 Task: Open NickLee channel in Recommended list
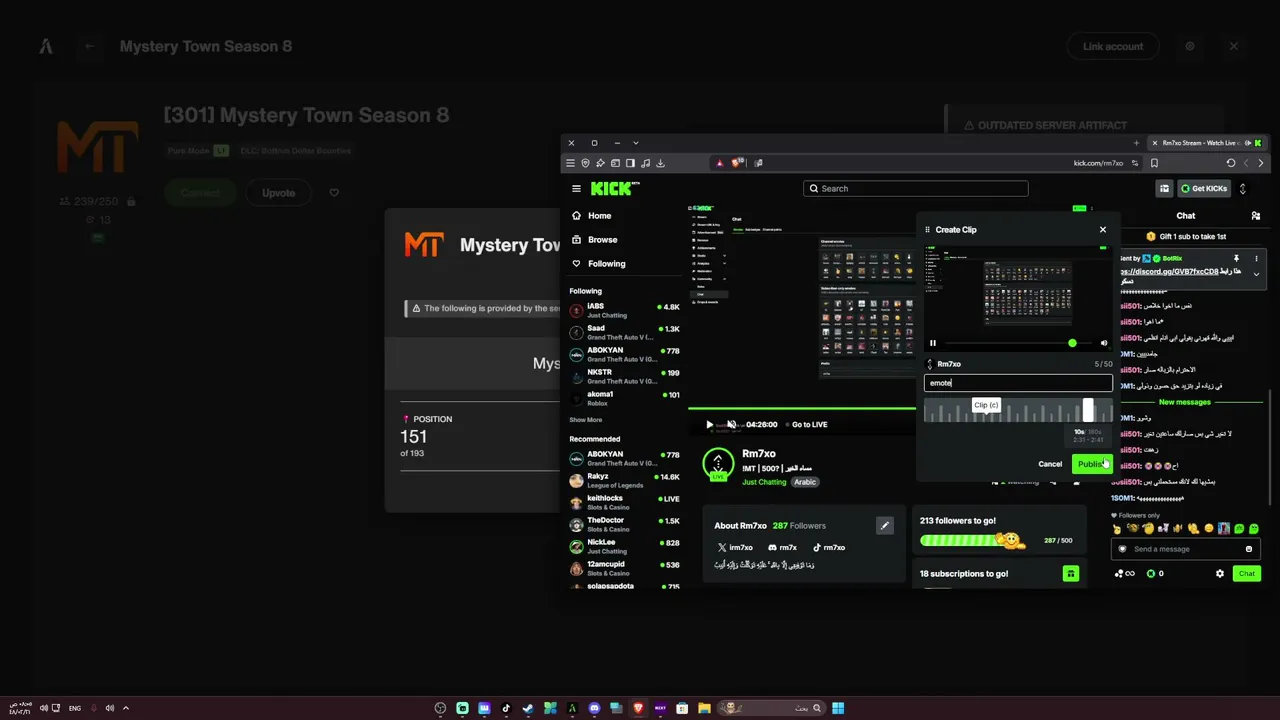pos(625,547)
